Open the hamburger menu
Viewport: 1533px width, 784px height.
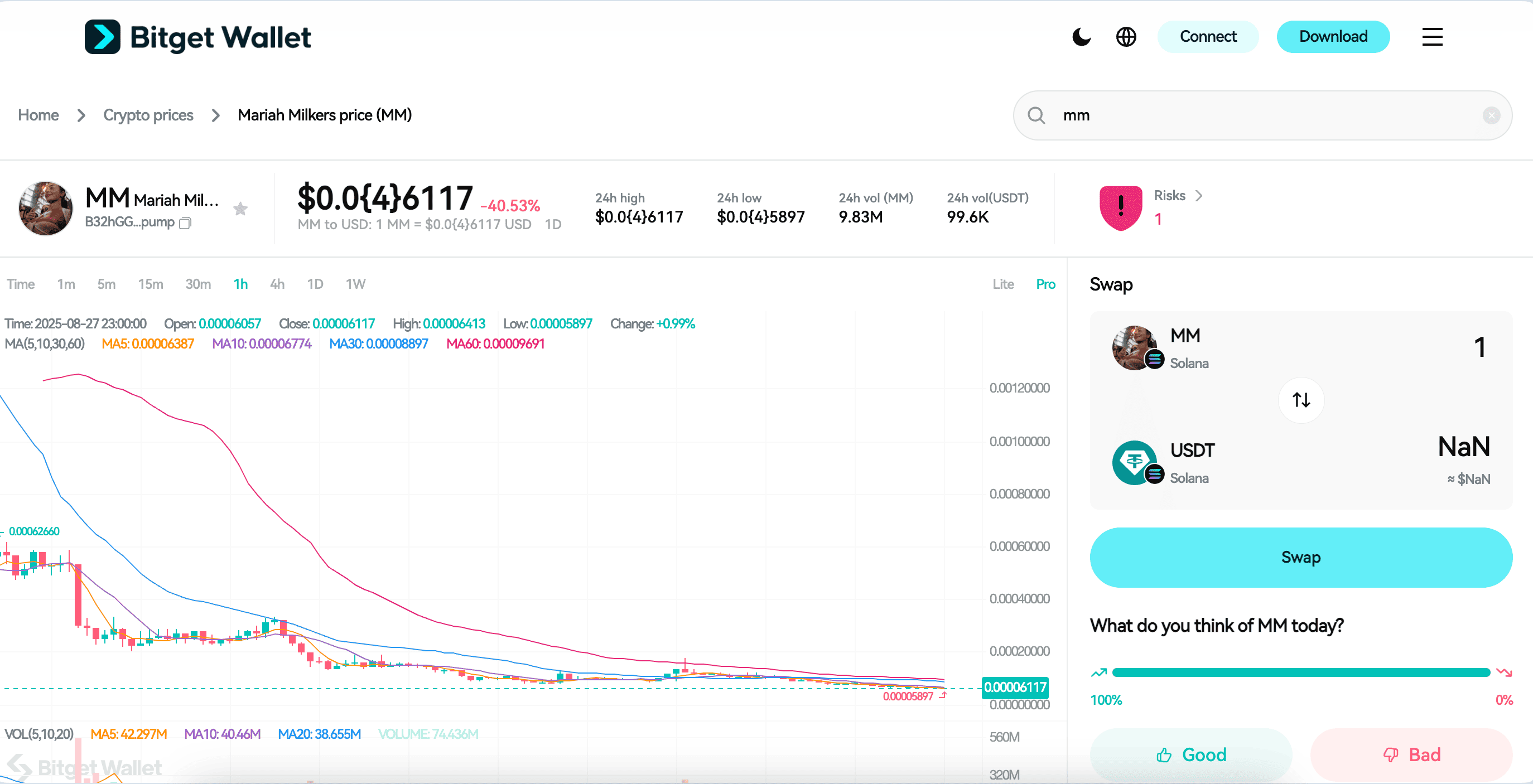tap(1432, 37)
